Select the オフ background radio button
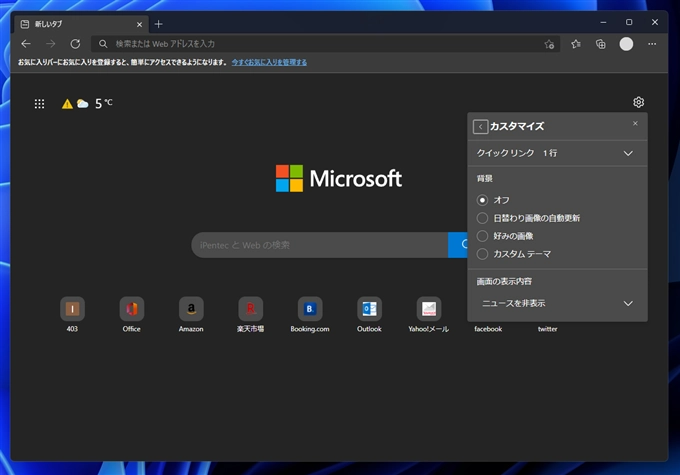The height and width of the screenshot is (475, 680). 482,200
